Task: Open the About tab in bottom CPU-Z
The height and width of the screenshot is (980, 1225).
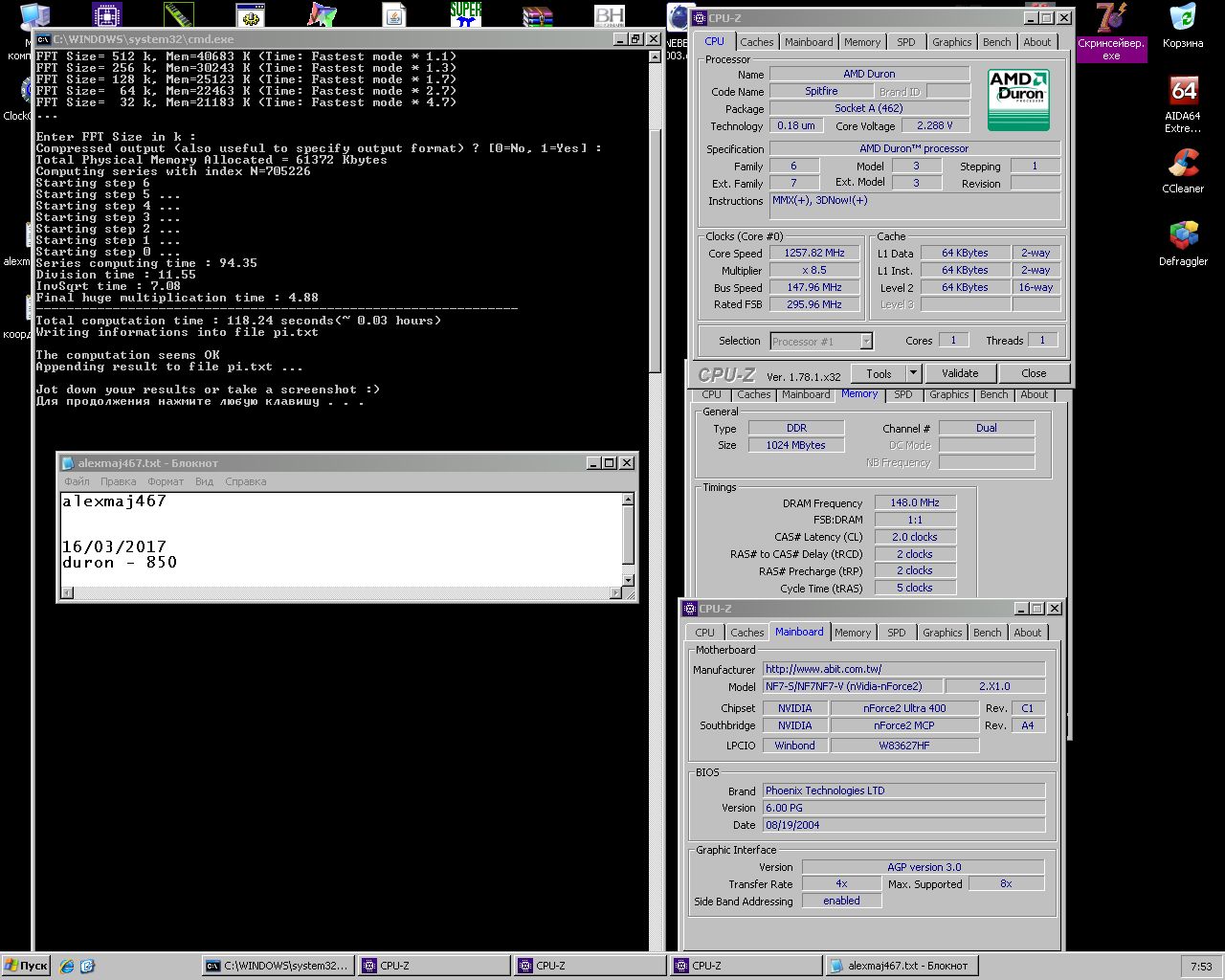Action: pos(1027,633)
